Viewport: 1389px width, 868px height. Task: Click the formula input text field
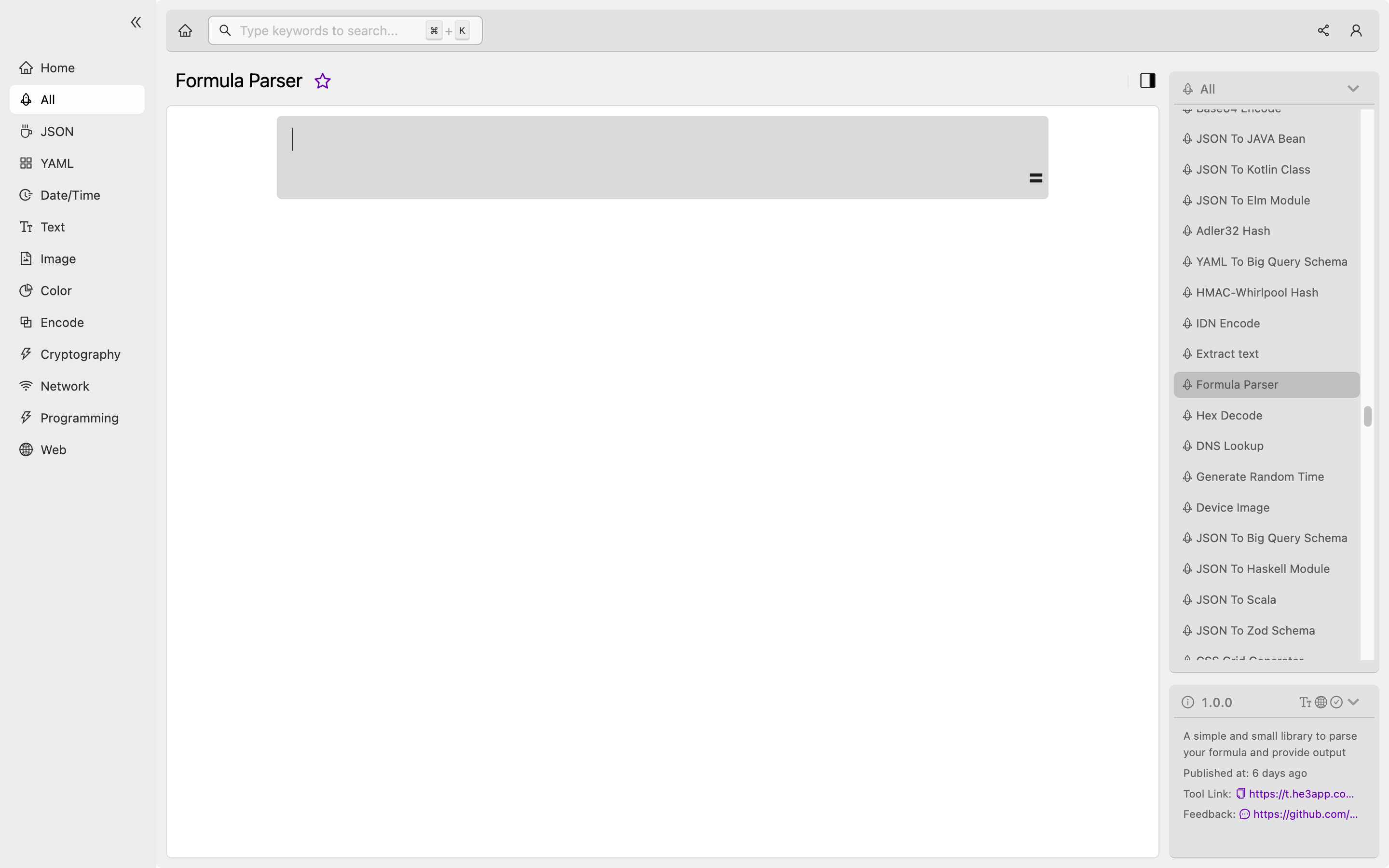coord(662,157)
